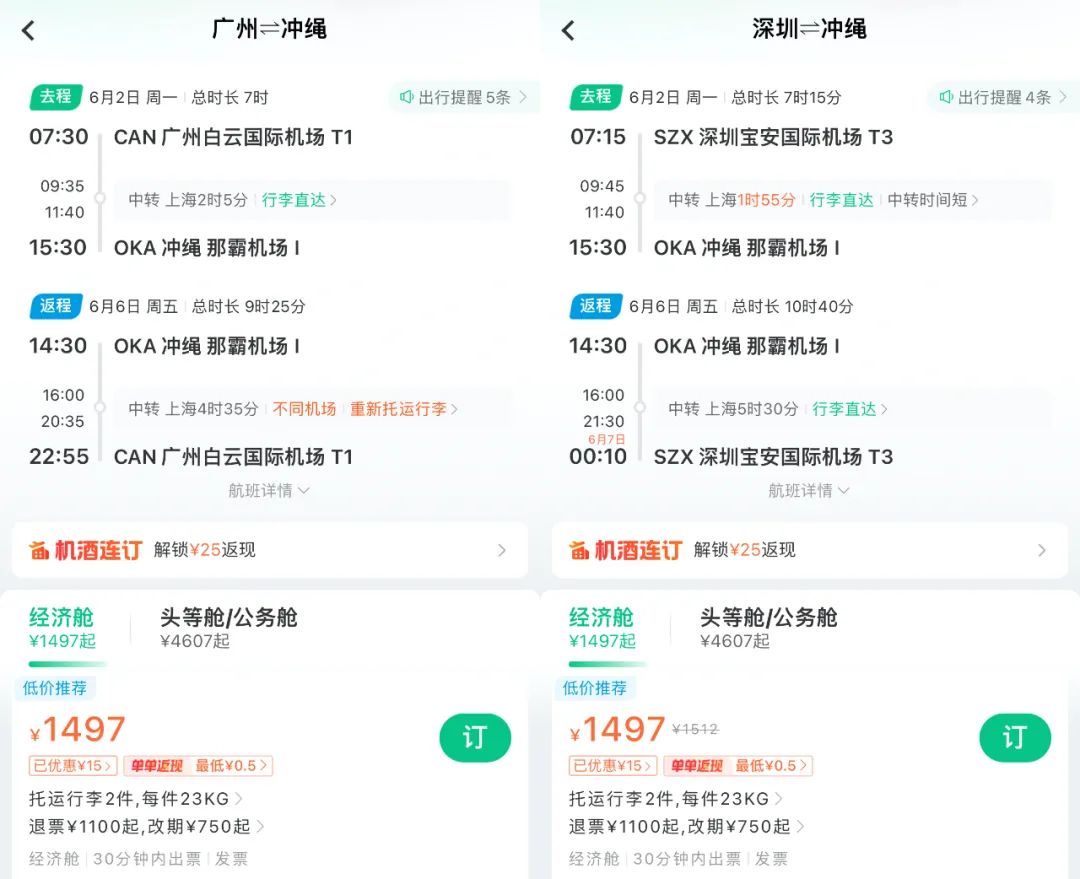1080x879 pixels.
Task: Tap 去程 badge in Shenzhen panel
Action: pos(596,96)
